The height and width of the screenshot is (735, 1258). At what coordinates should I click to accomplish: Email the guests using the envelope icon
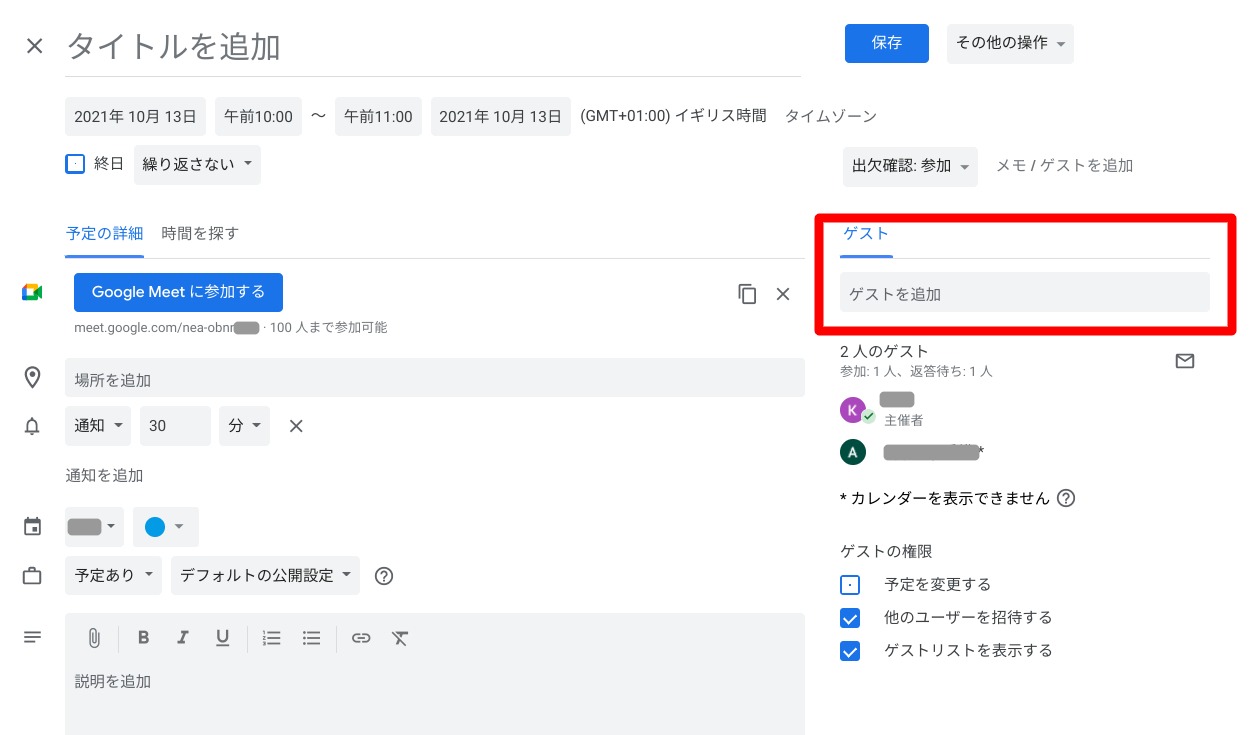tap(1185, 361)
